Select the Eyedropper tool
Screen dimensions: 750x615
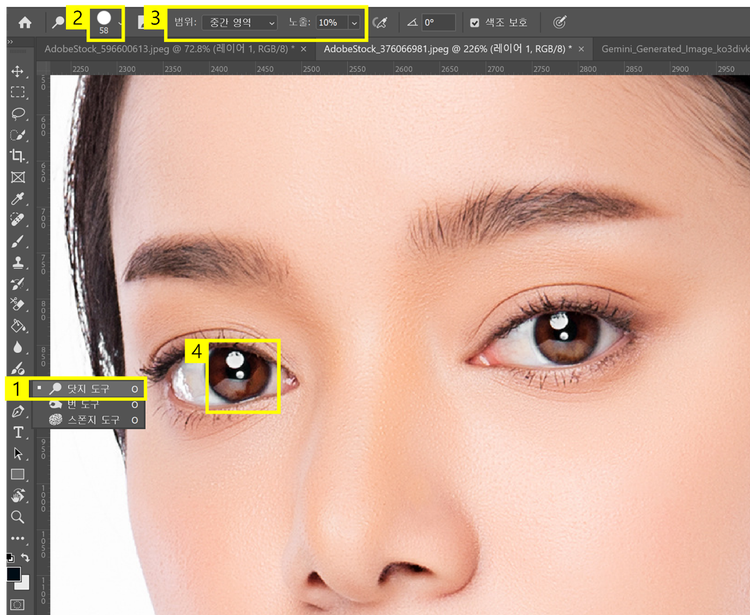pyautogui.click(x=18, y=198)
